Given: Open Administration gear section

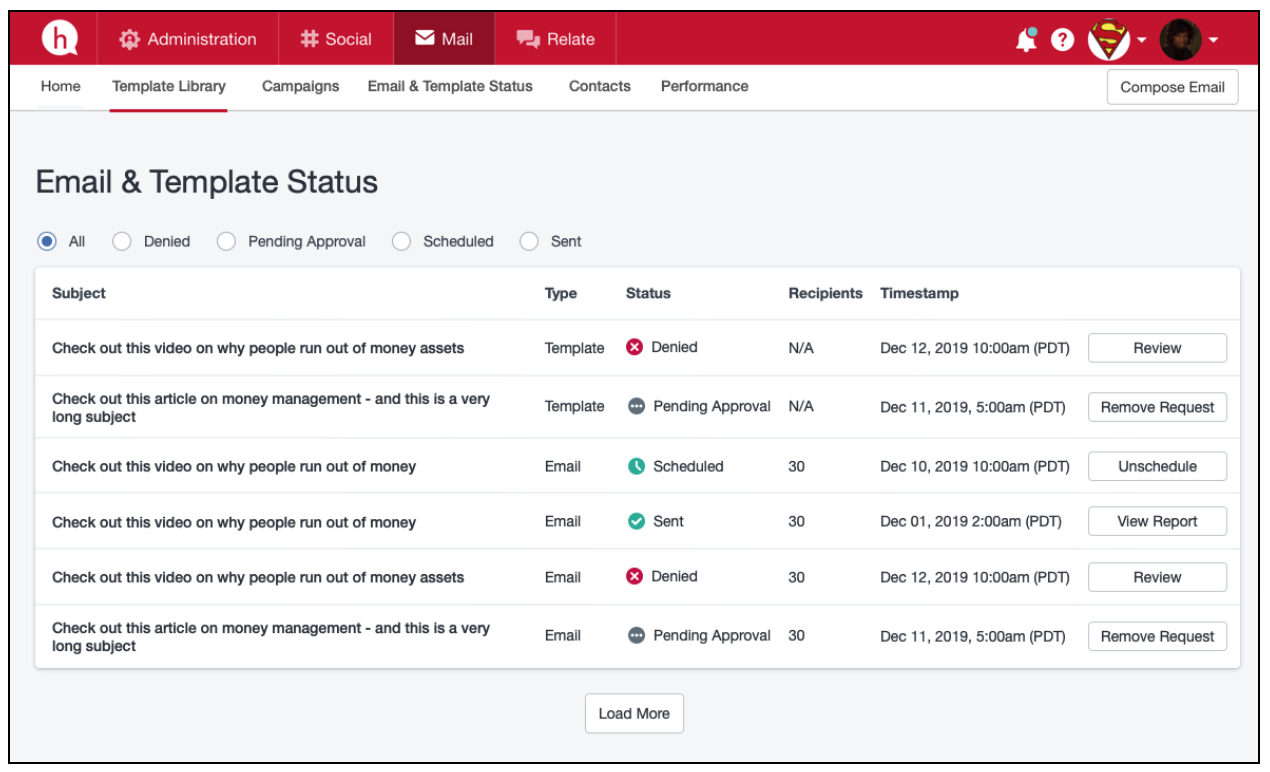Looking at the screenshot, I should point(187,40).
